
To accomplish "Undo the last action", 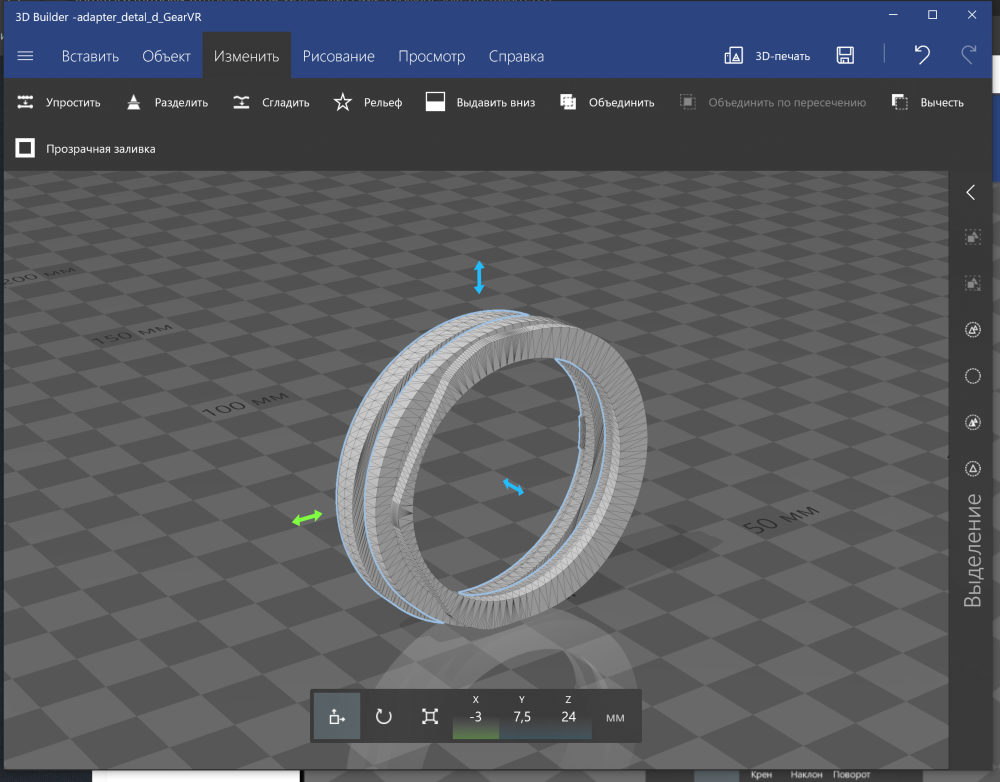I will (922, 56).
